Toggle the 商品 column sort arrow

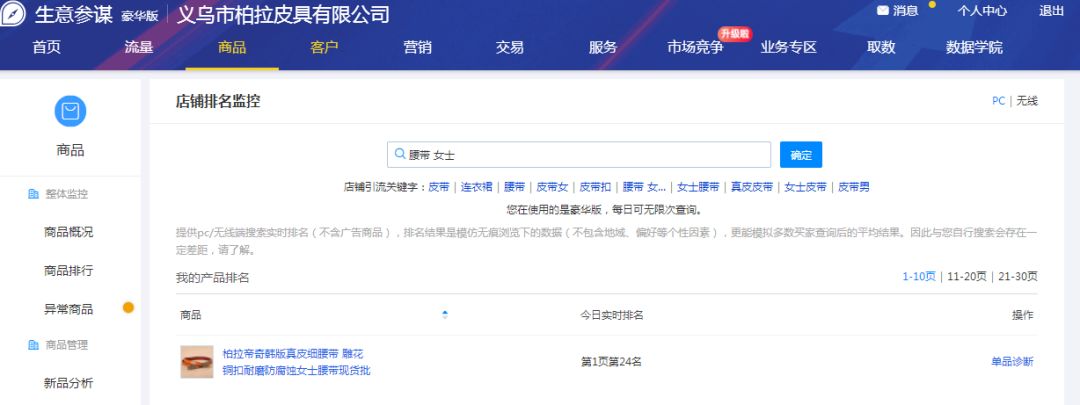[x=445, y=315]
